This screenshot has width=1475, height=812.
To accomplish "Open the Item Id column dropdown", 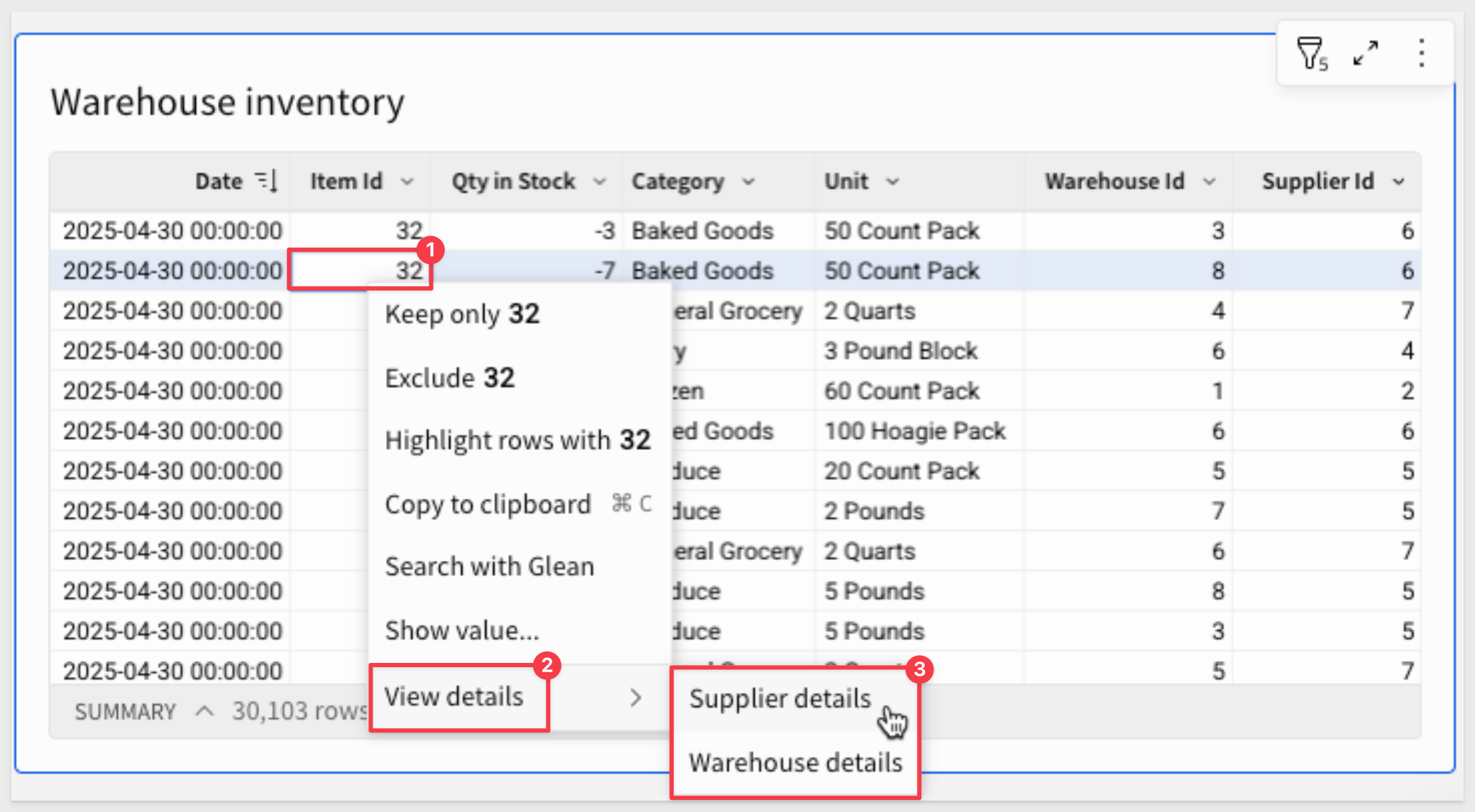I will click(407, 182).
